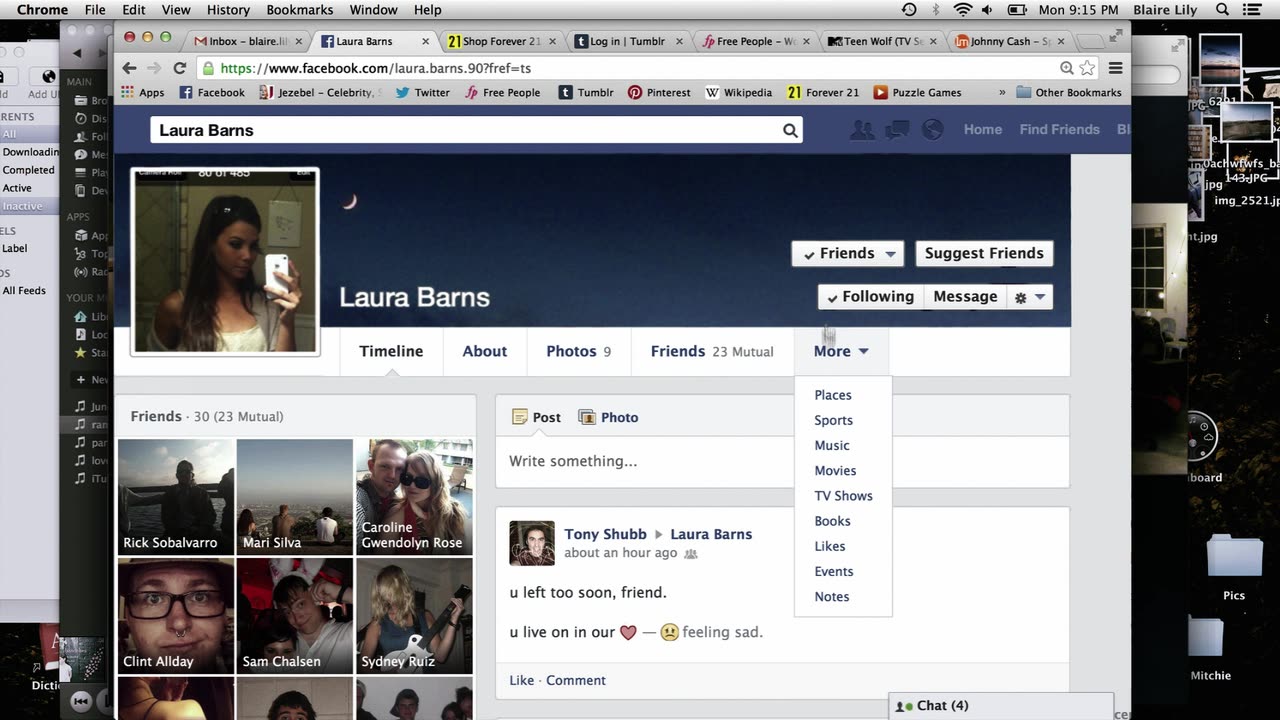Select Books from the More menu
This screenshot has height=720, width=1280.
832,521
